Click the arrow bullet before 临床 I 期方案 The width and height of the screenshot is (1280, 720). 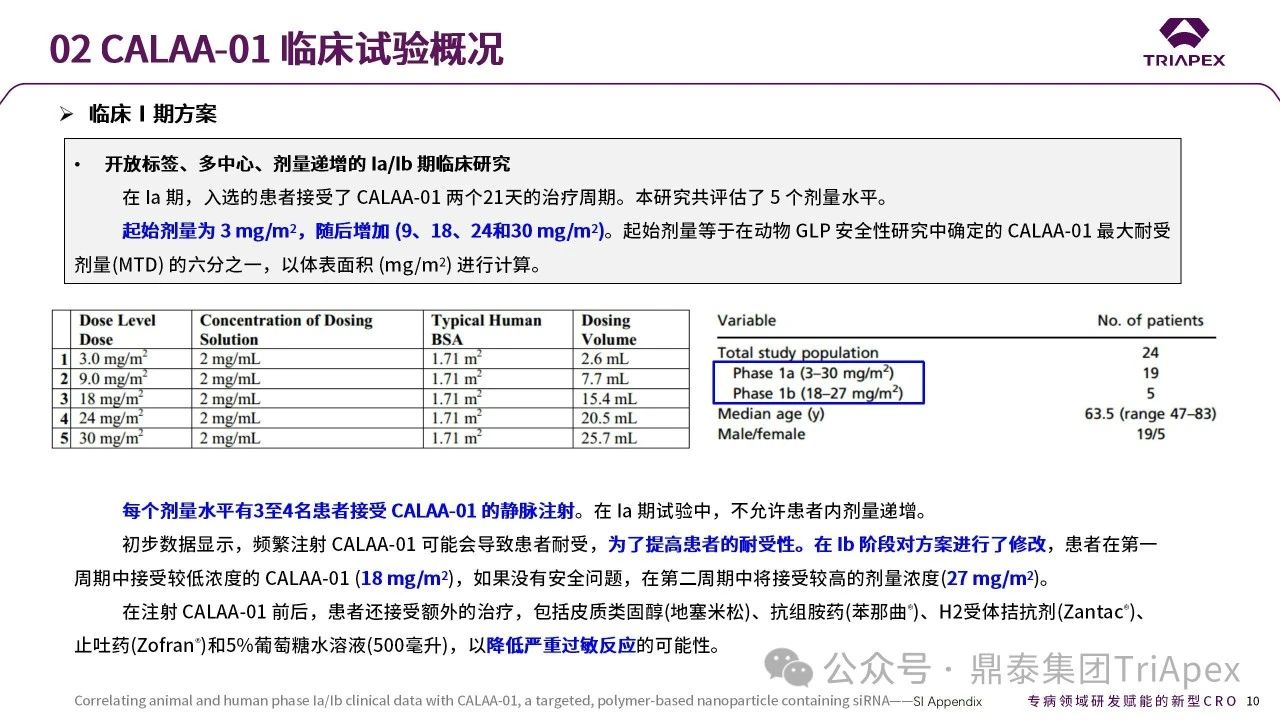pyautogui.click(x=67, y=114)
